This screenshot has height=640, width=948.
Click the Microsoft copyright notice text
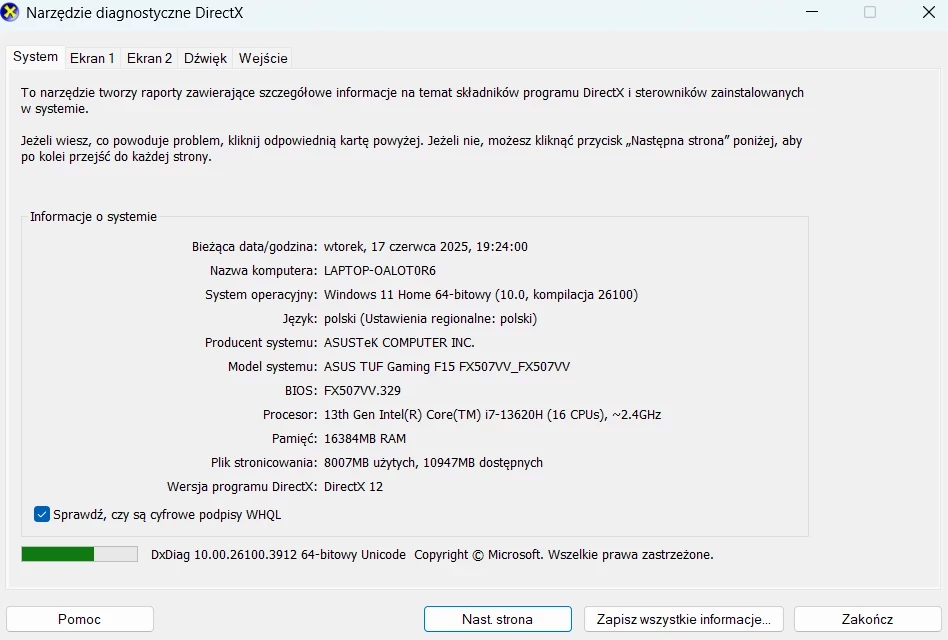click(x=563, y=554)
